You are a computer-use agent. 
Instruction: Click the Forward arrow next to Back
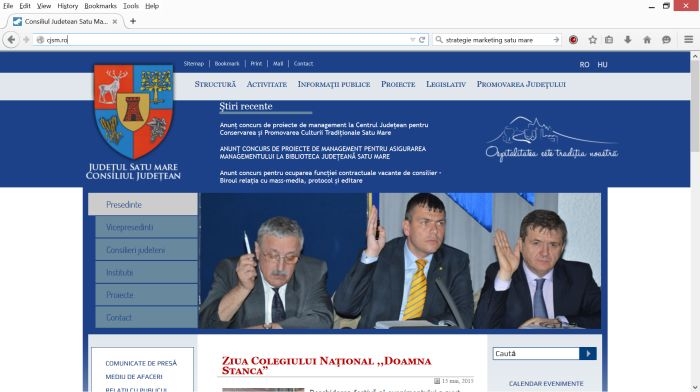(x=26, y=40)
